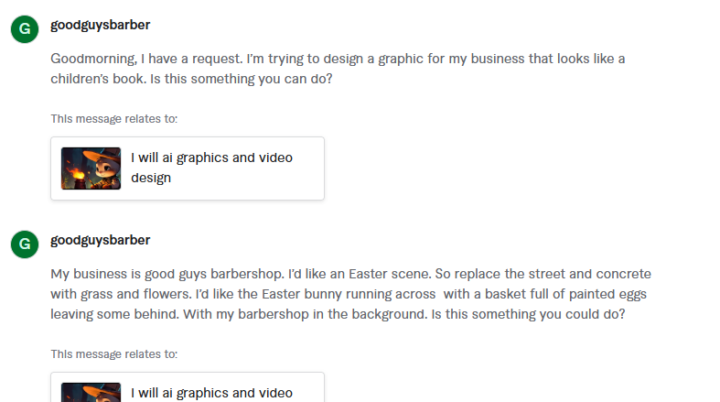
Task: Click the green G avatar on the first message
Action: 25,29
